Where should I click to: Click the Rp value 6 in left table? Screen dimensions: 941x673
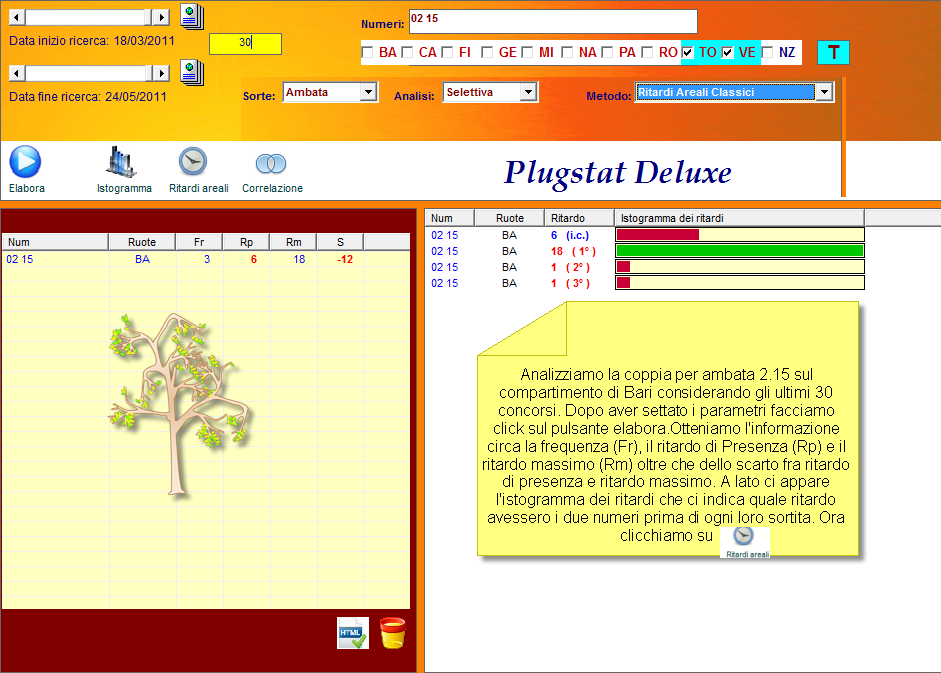pos(254,259)
